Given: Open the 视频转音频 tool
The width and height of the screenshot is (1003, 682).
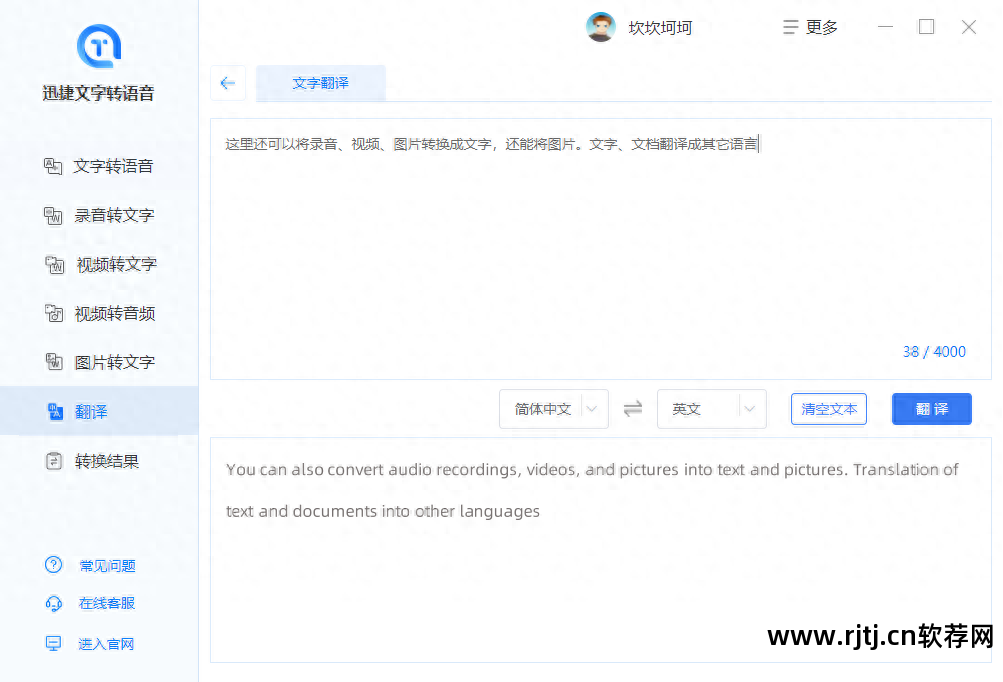Looking at the screenshot, I should coord(100,313).
